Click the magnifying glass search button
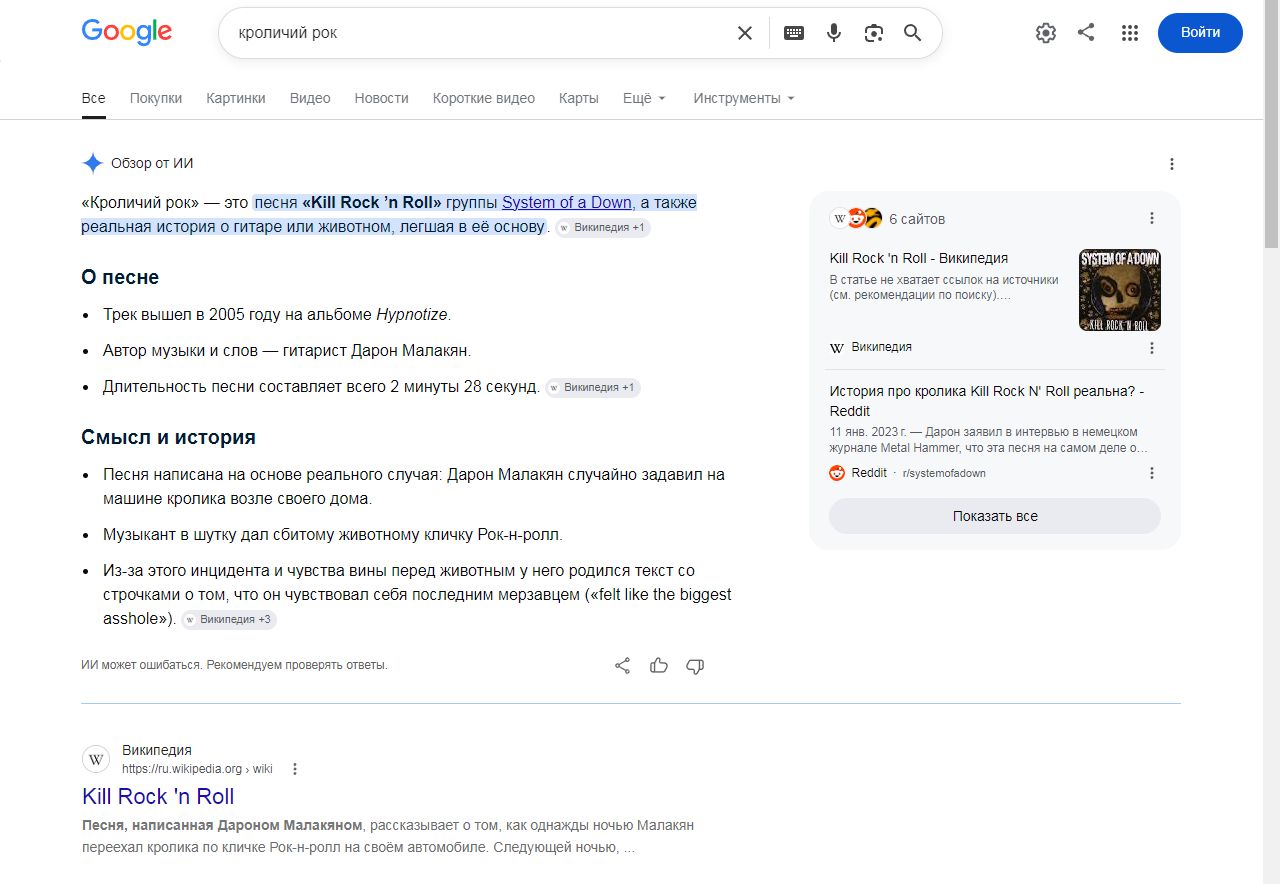This screenshot has height=884, width=1280. (913, 33)
